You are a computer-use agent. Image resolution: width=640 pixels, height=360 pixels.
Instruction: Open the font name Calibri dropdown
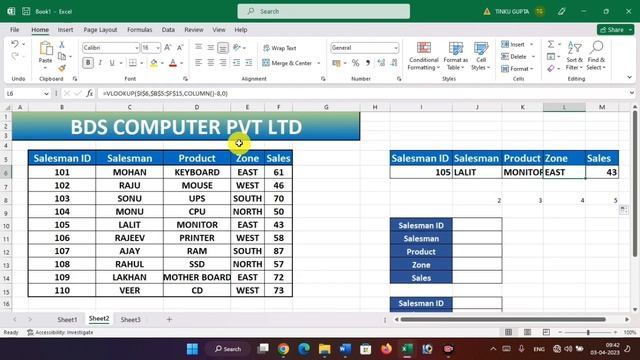[x=136, y=48]
